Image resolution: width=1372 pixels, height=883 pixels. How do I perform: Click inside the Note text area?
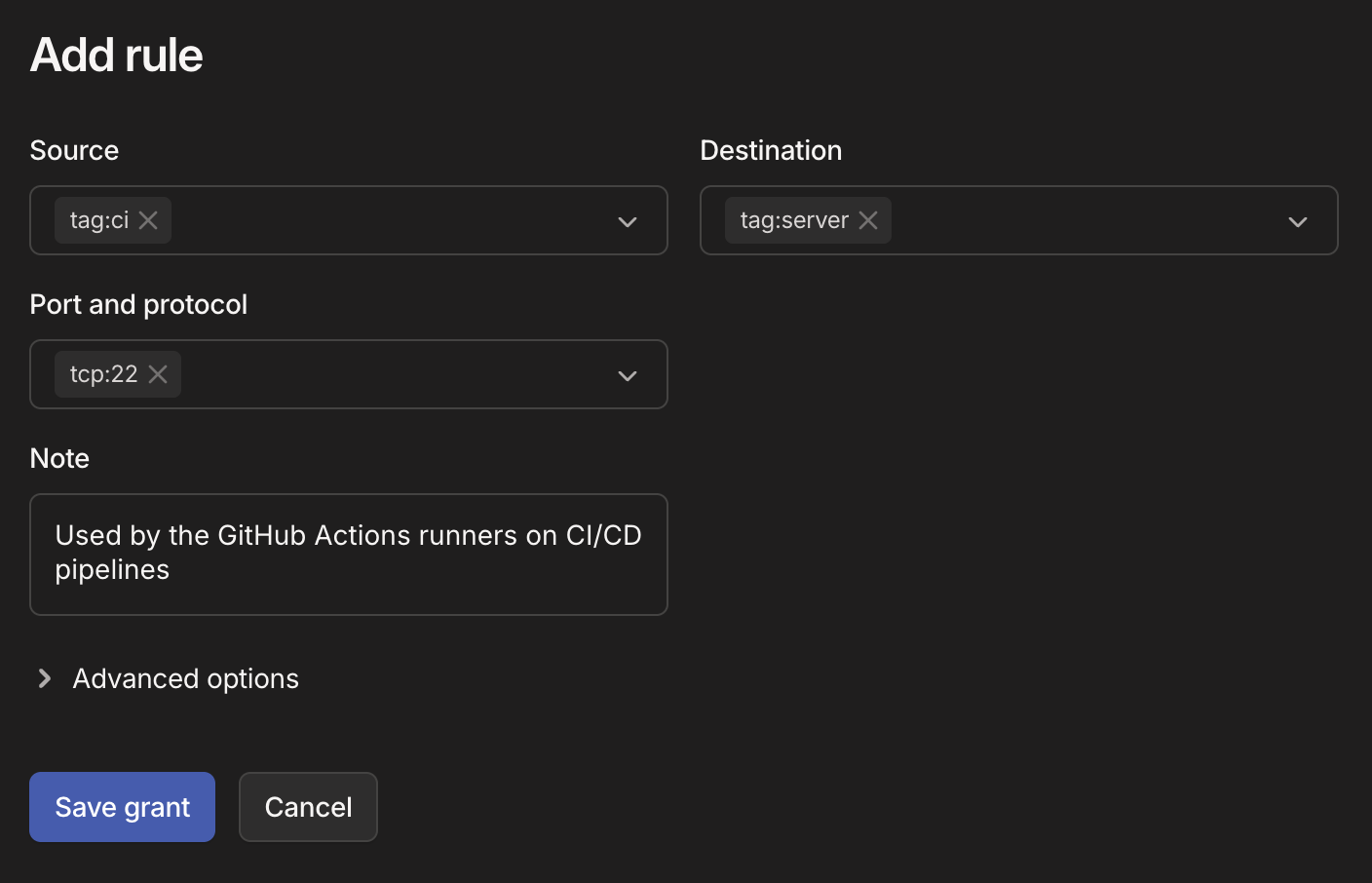coord(349,555)
